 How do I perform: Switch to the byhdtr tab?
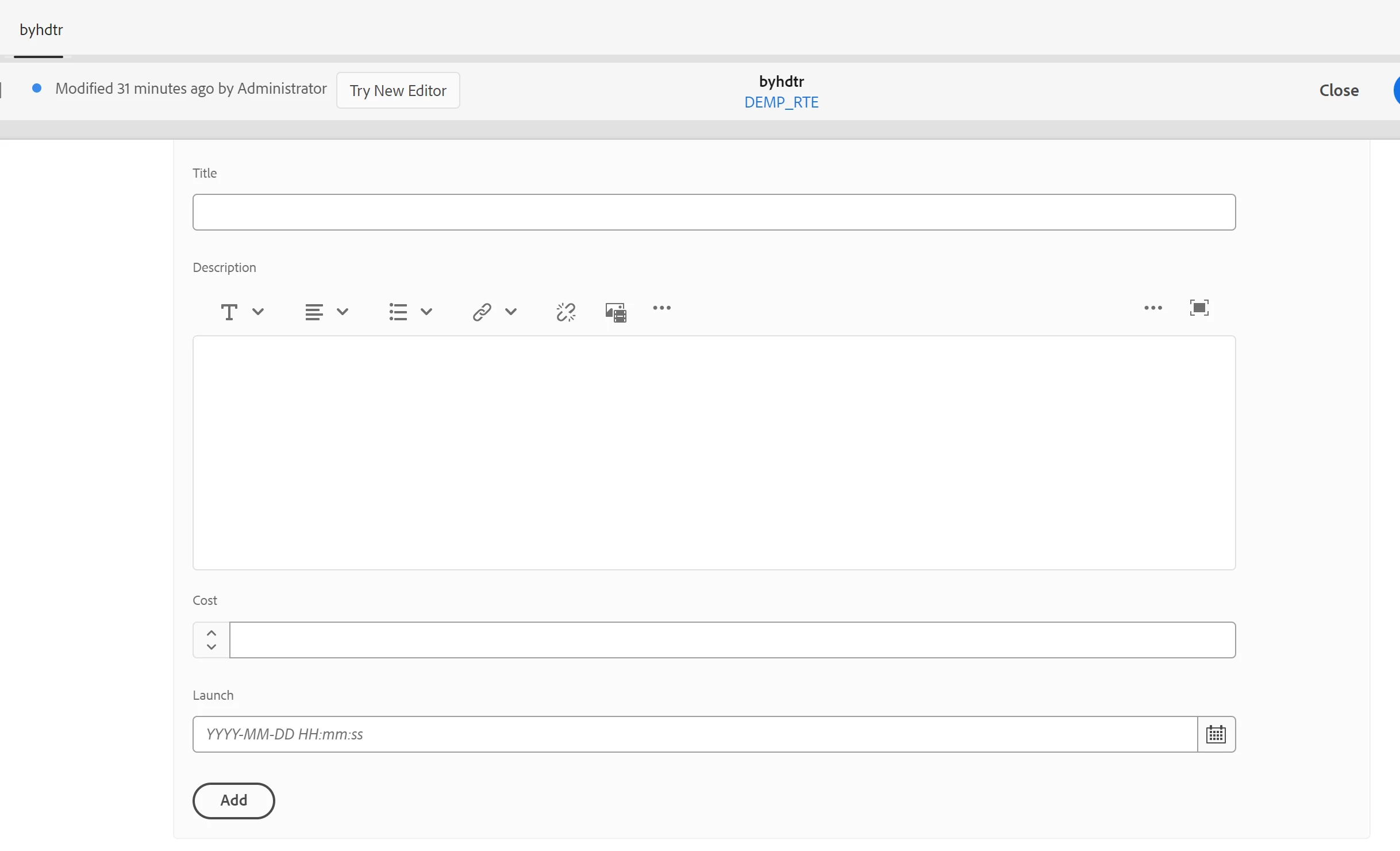coord(41,30)
